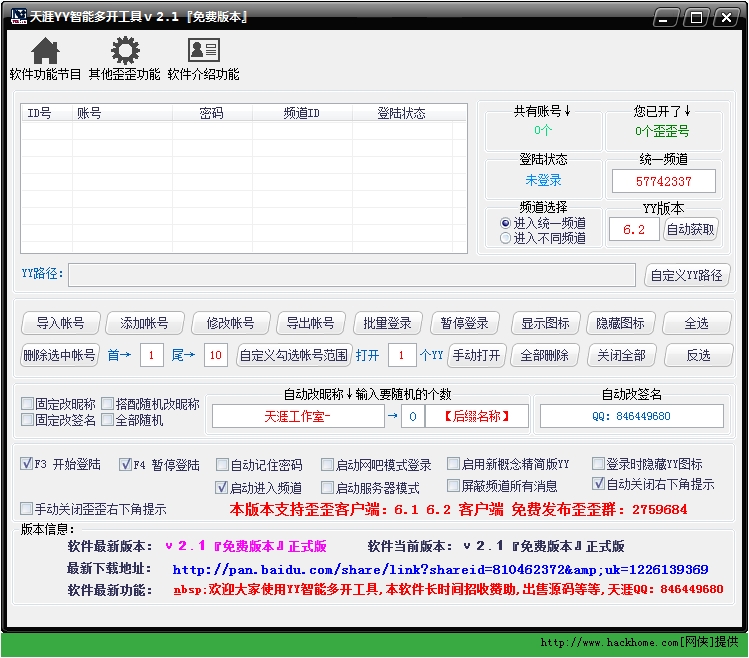Click the app icon in title bar
Image resolution: width=749 pixels, height=658 pixels.
pos(17,17)
